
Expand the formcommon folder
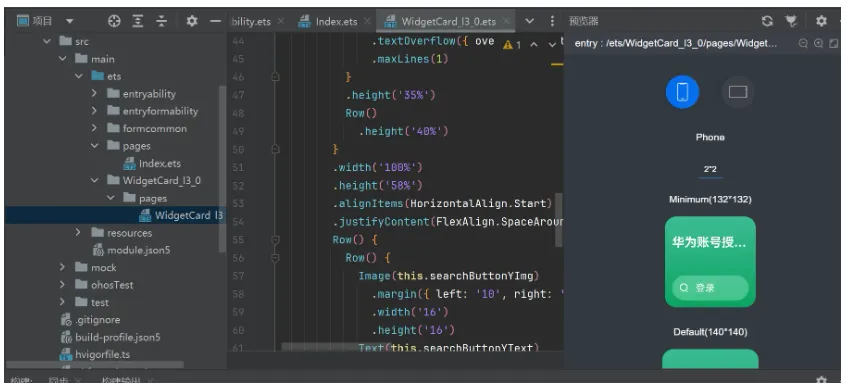(x=94, y=128)
